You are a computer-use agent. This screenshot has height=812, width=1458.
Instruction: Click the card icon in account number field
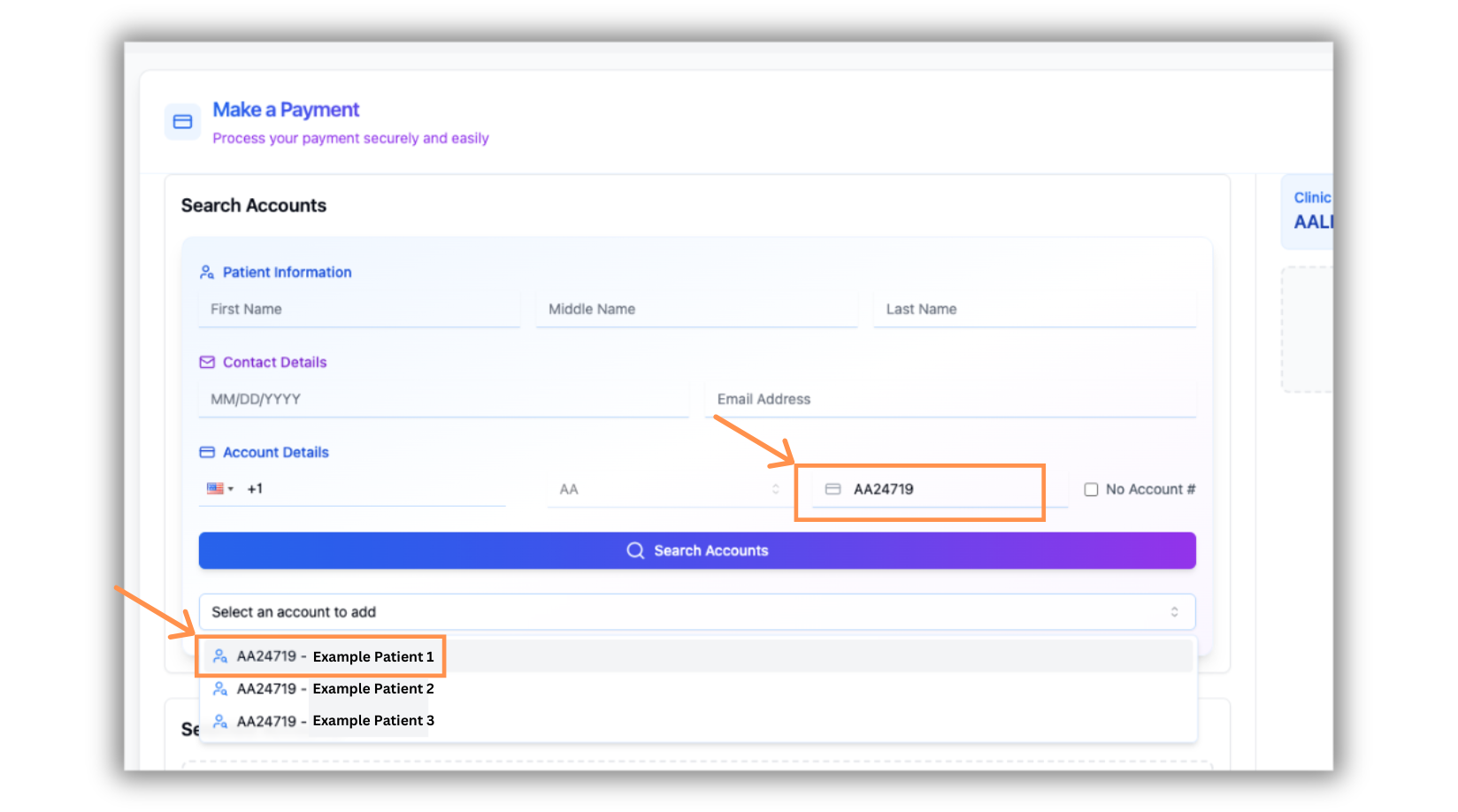[x=833, y=489]
